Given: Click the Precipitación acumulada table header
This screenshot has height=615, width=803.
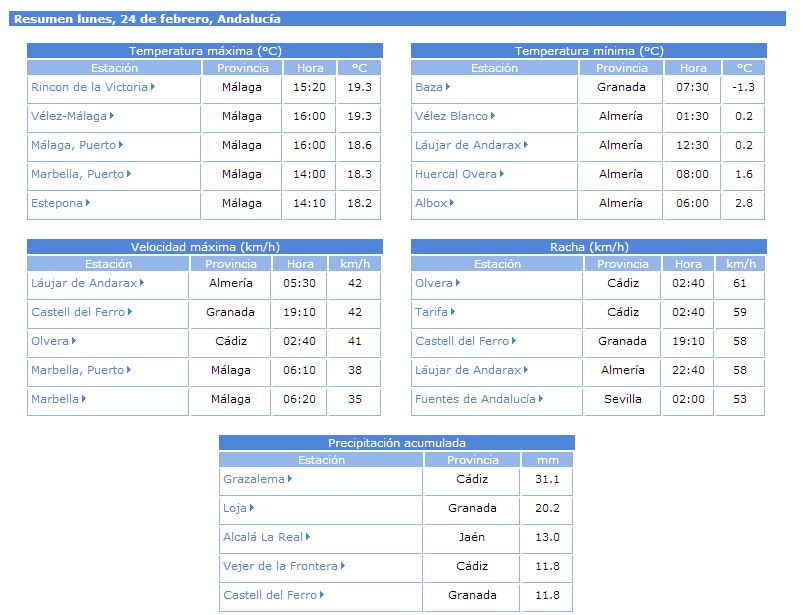Looking at the screenshot, I should [397, 443].
